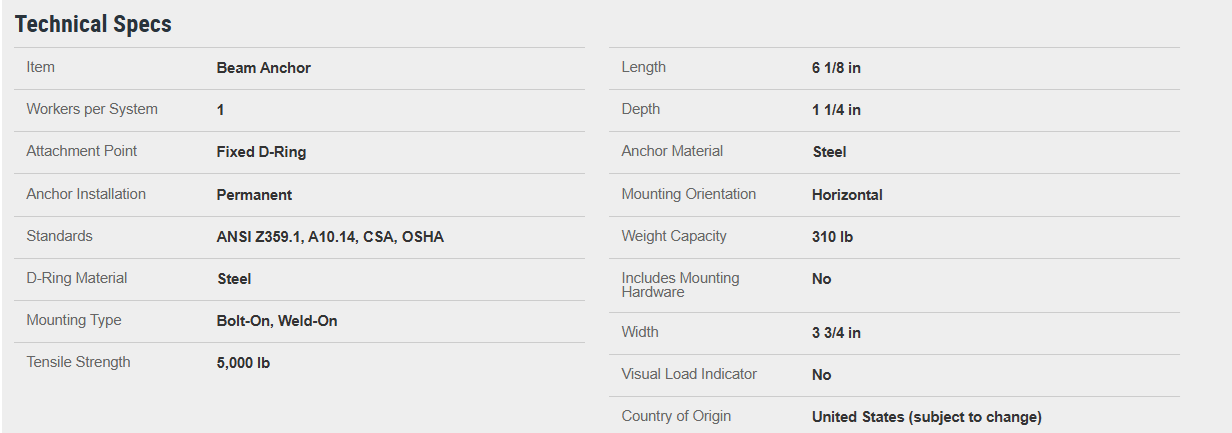Click the 1 1/4 in depth value
This screenshot has height=433, width=1232.
tap(836, 110)
